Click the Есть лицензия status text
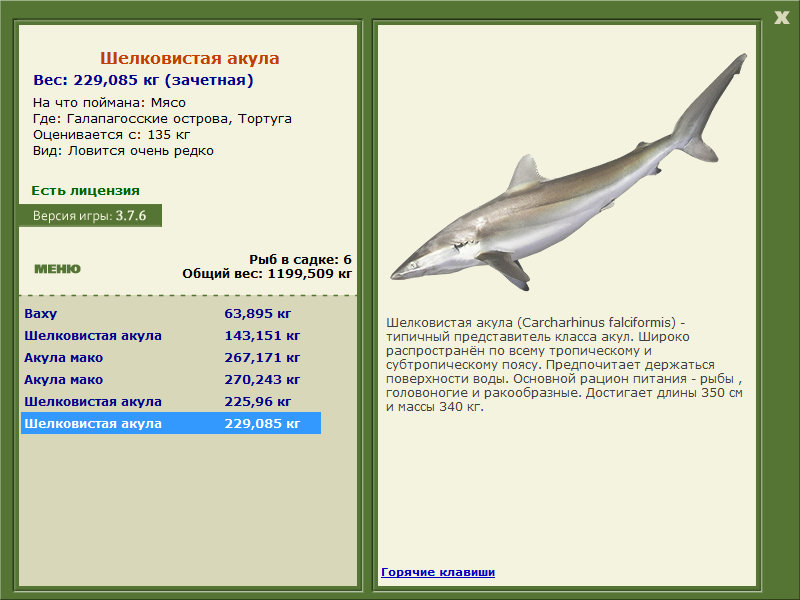Screen dimensions: 800x600 tap(85, 190)
